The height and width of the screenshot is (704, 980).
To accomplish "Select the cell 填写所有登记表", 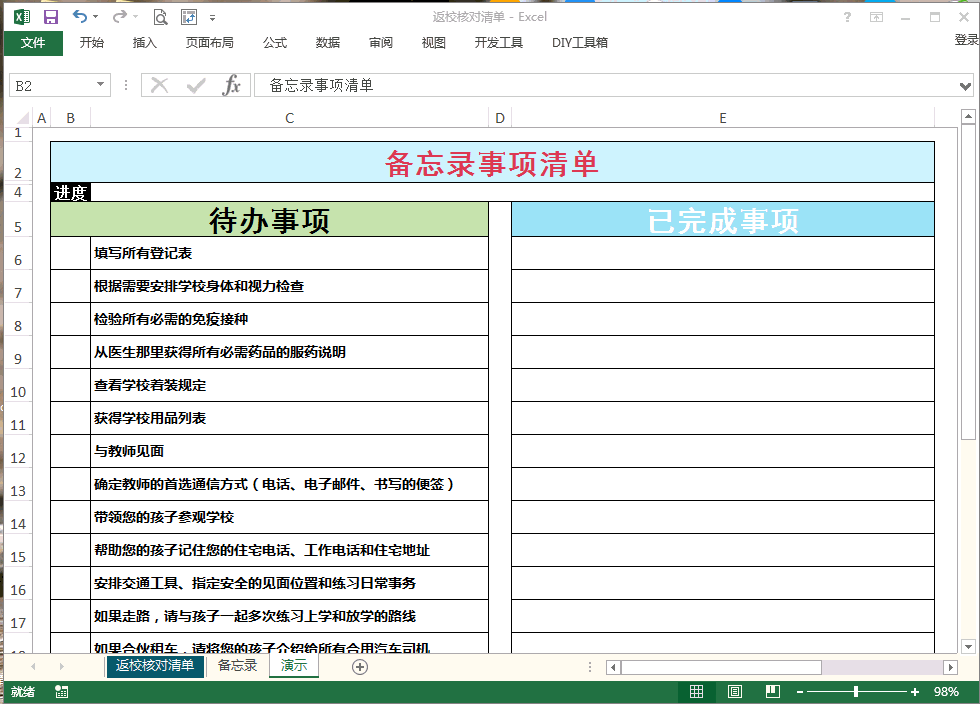I will 289,253.
